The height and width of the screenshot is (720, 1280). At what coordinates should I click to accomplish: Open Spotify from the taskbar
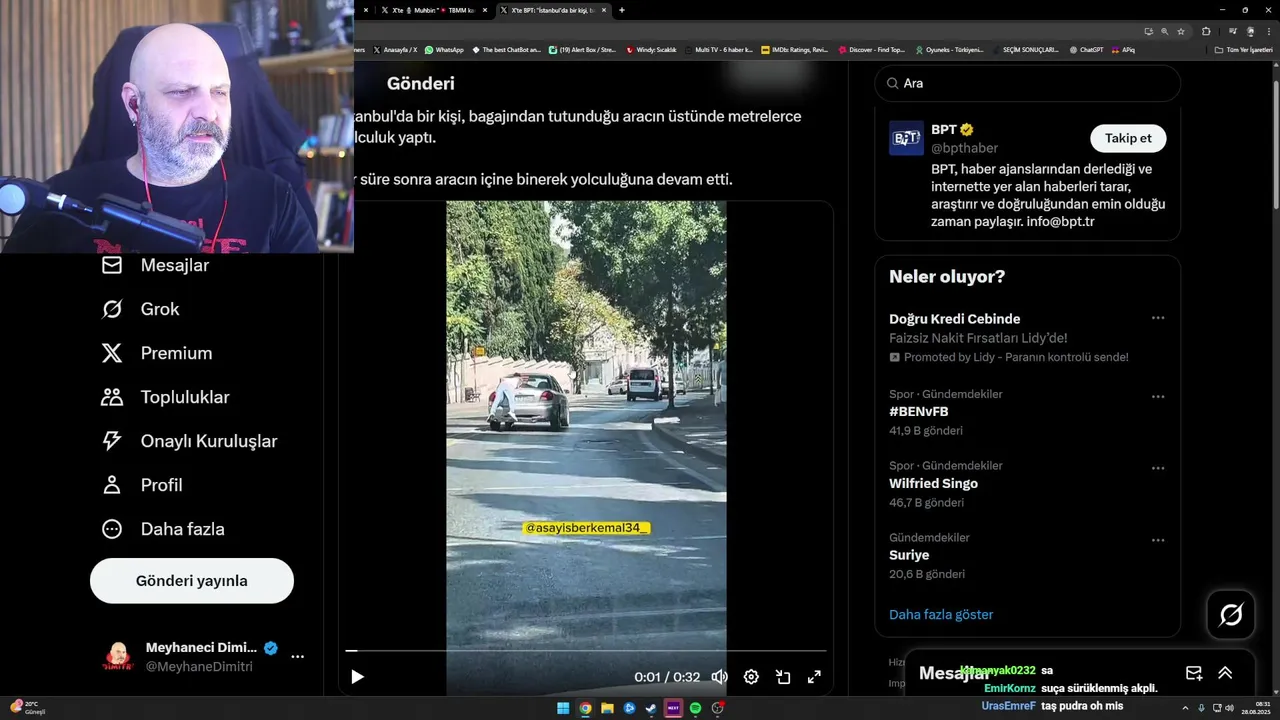695,709
